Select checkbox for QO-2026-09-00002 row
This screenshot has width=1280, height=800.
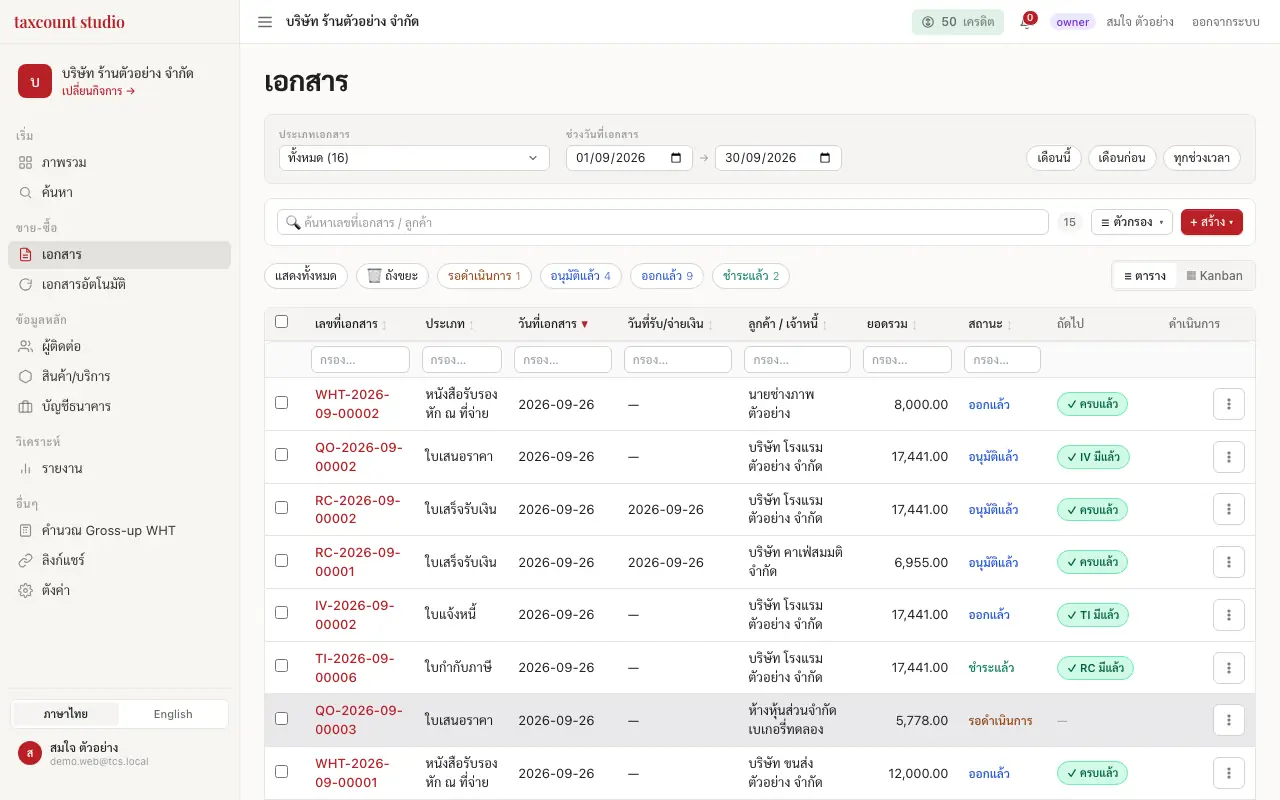coord(281,454)
